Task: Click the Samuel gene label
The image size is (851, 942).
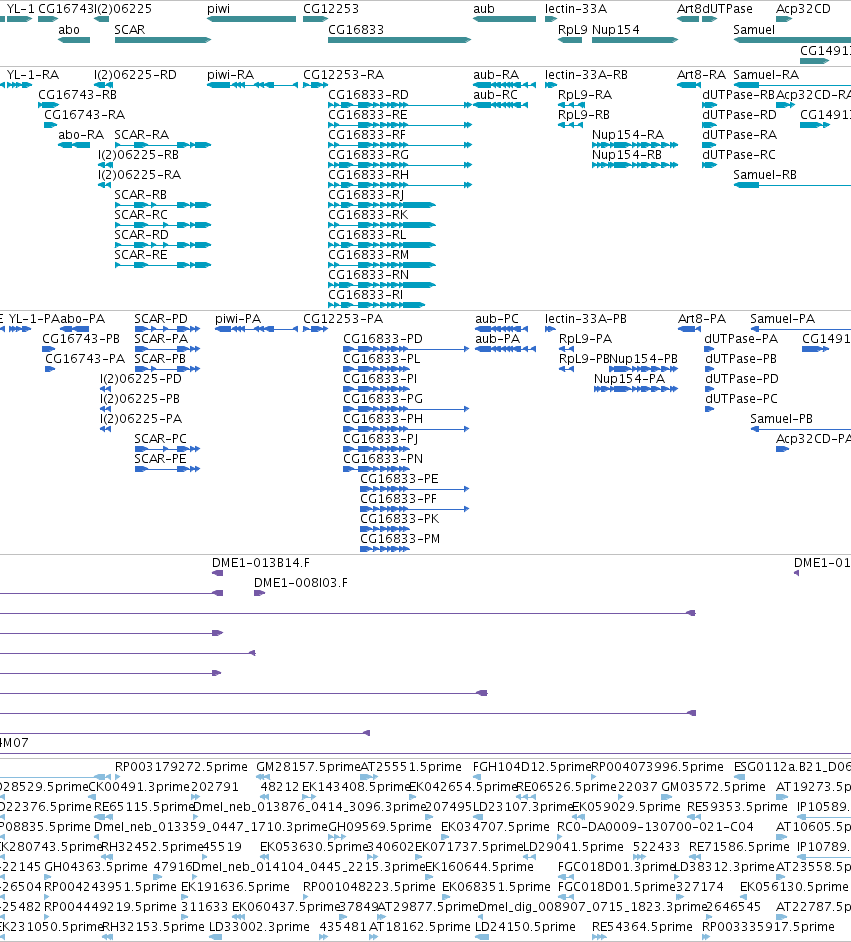Action: click(x=754, y=29)
